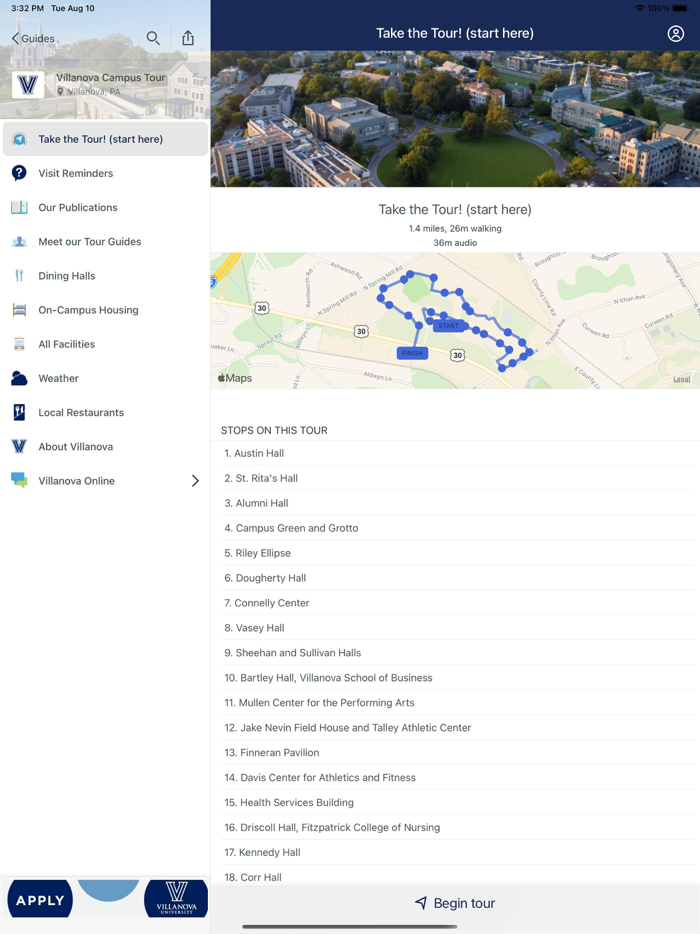
Task: Select stop 15. Health Services Building
Action: coord(458,804)
